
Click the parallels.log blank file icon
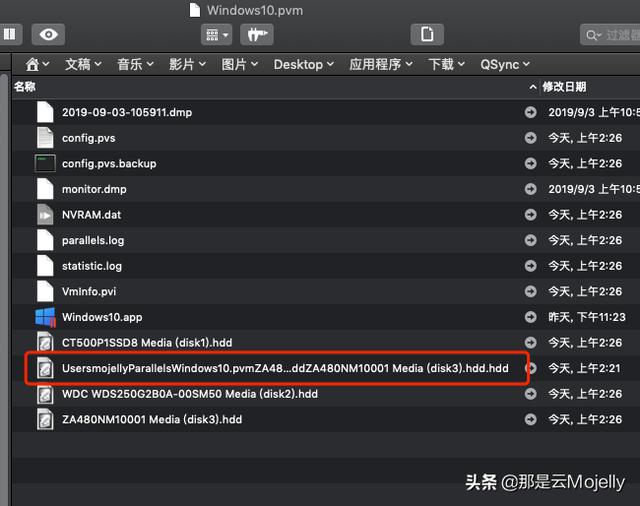point(45,241)
